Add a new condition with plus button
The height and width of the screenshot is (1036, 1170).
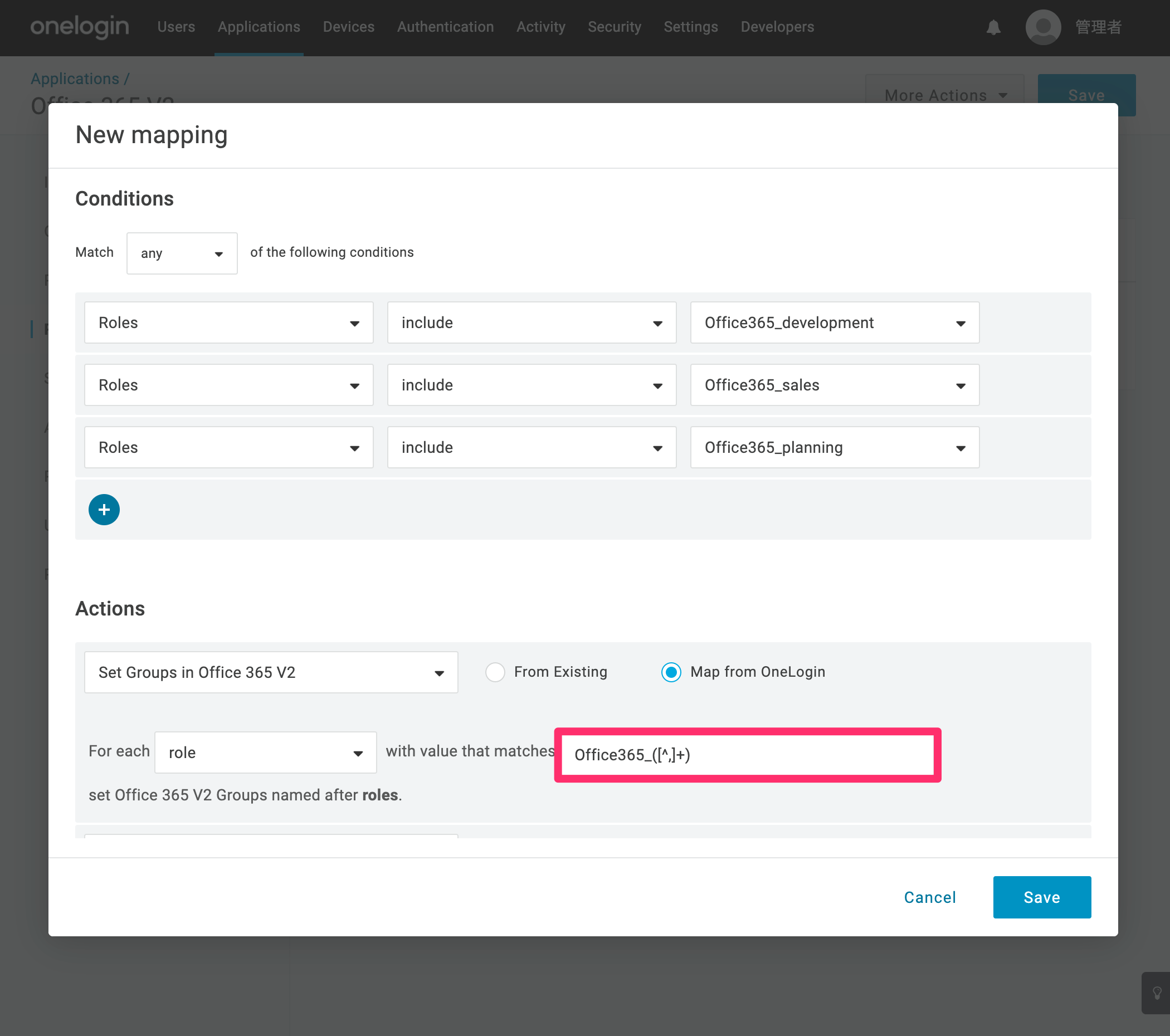104,510
